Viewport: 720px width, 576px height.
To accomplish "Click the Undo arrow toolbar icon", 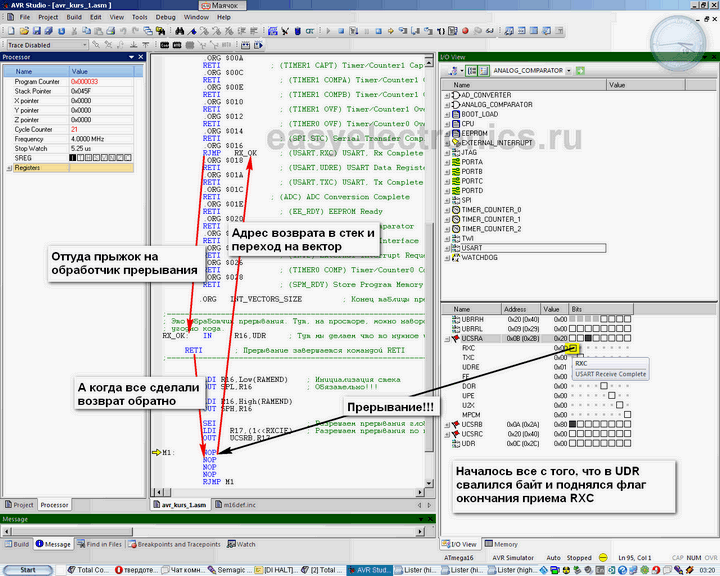I will [123, 31].
